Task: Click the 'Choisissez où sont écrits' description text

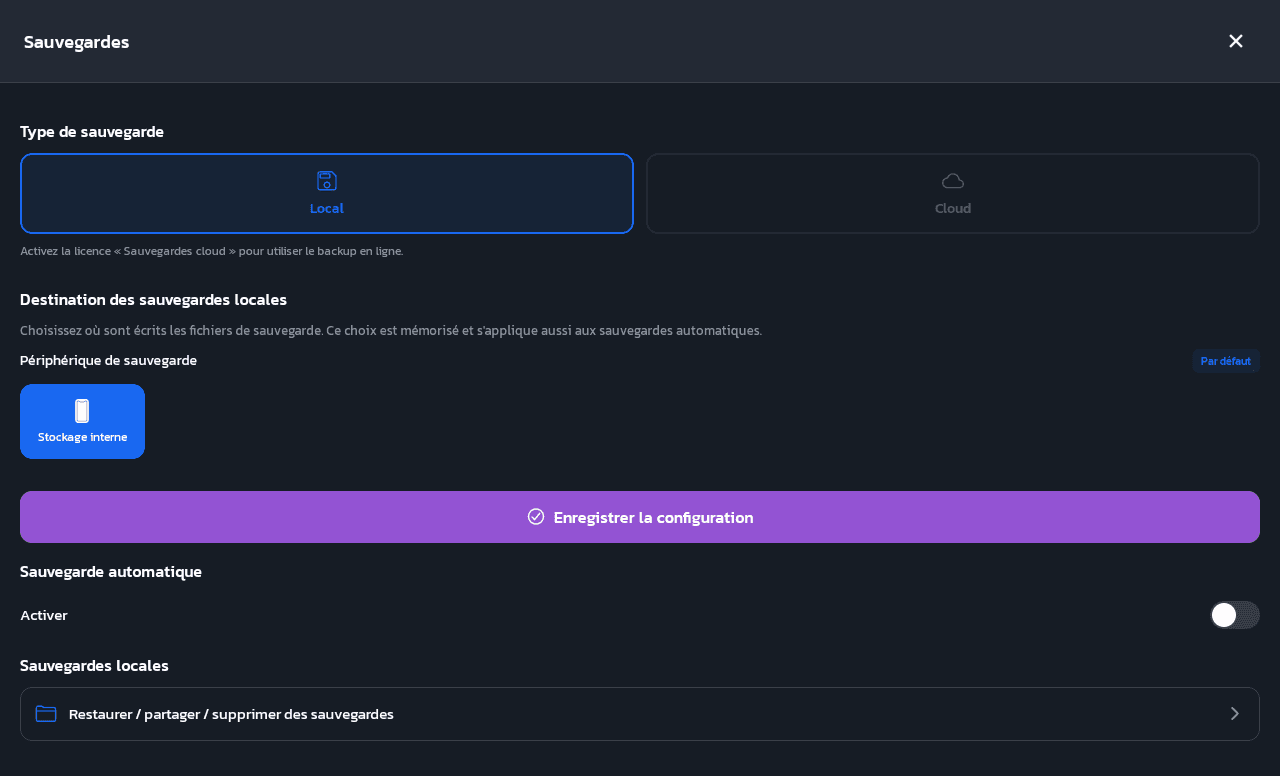Action: pyautogui.click(x=391, y=330)
